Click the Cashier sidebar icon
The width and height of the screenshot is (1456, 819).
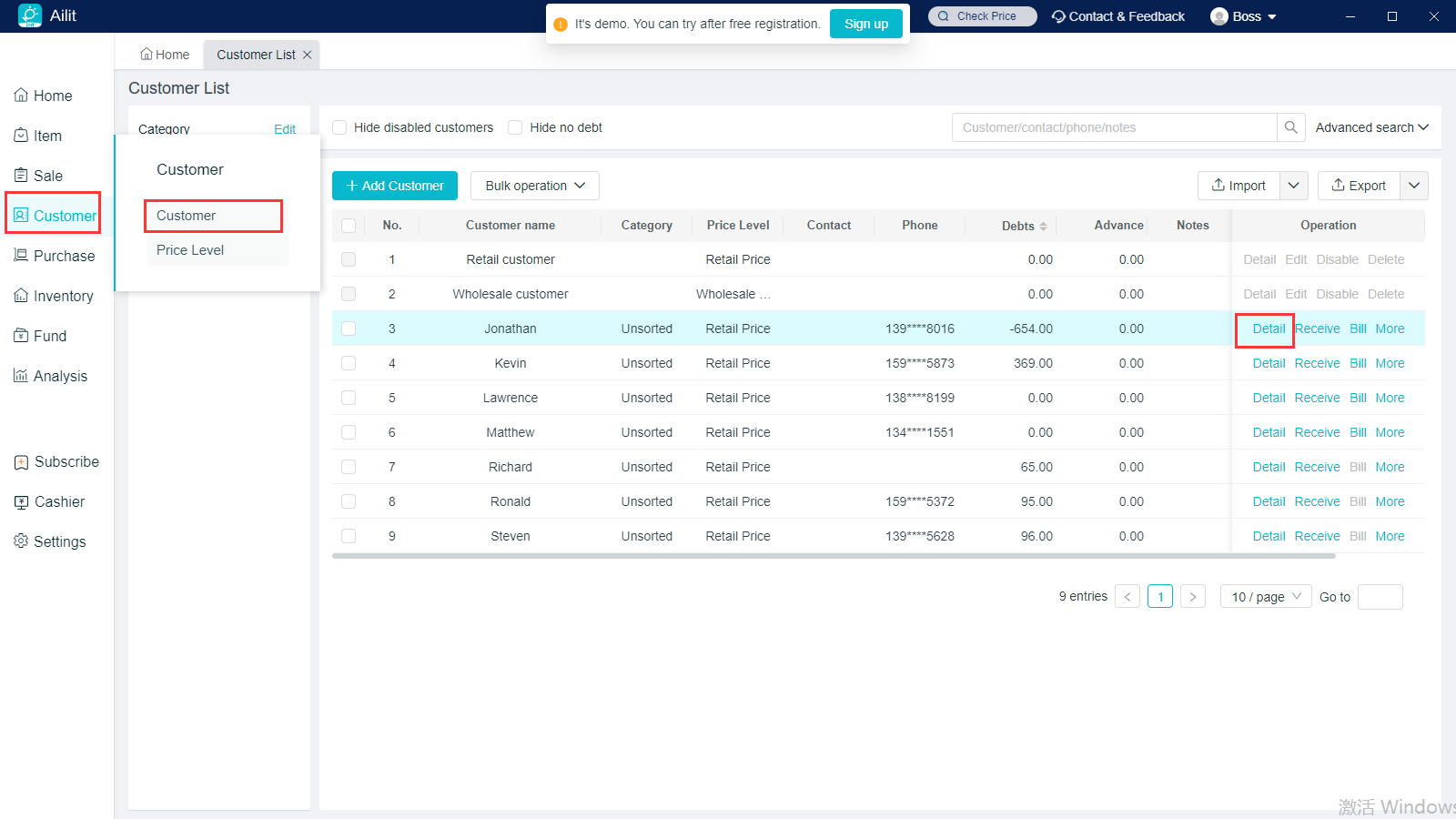pos(21,501)
